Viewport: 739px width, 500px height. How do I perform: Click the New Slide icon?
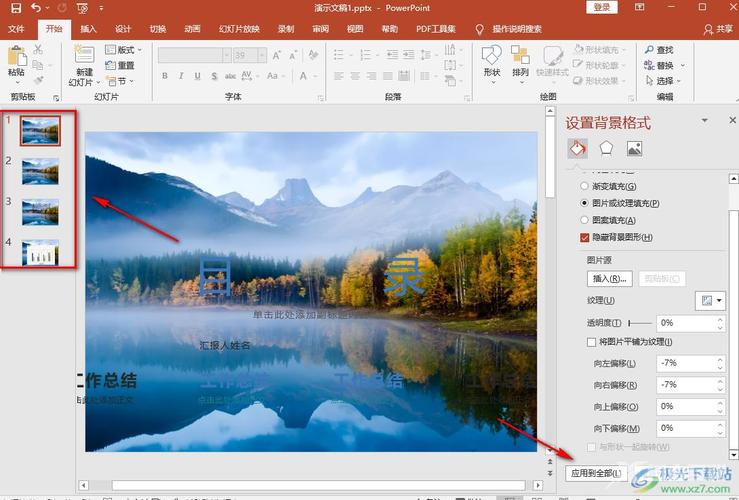pos(84,57)
